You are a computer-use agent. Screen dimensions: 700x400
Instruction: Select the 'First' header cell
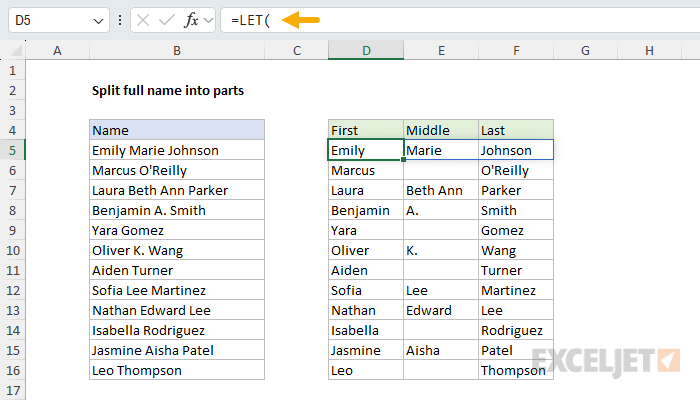[366, 130]
